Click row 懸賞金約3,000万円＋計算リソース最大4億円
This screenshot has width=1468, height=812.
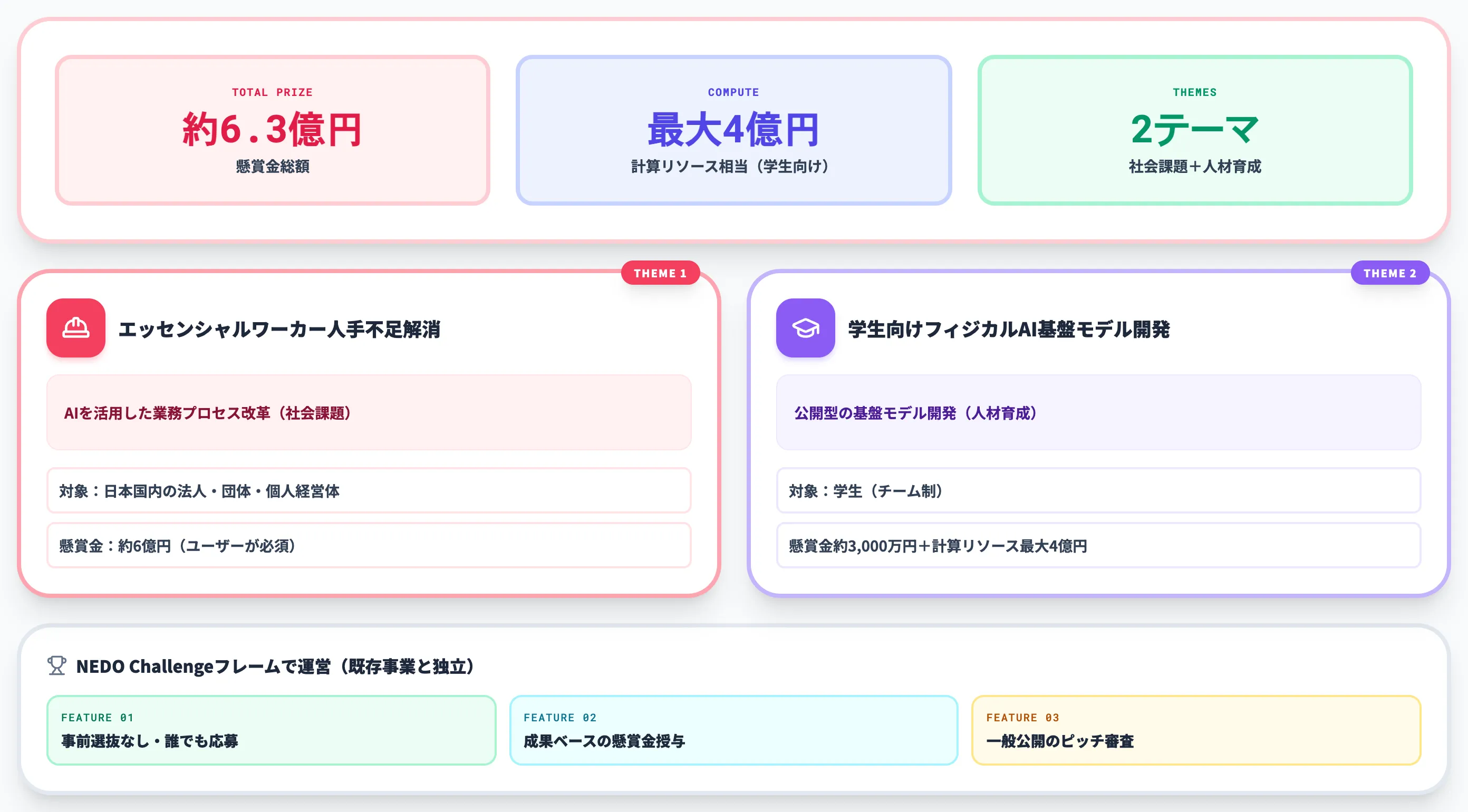[x=1098, y=545]
